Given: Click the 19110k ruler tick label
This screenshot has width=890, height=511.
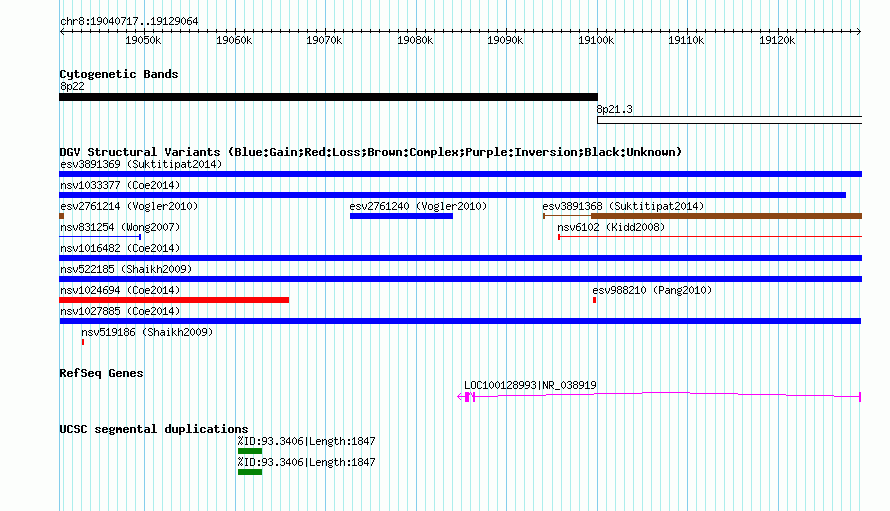Looking at the screenshot, I should pyautogui.click(x=686, y=40).
